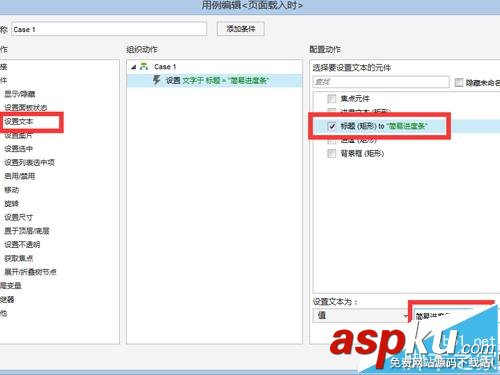The height and width of the screenshot is (375, 500).
Task: Click the Case 1 icon in 组织动作
Action: pos(144,66)
